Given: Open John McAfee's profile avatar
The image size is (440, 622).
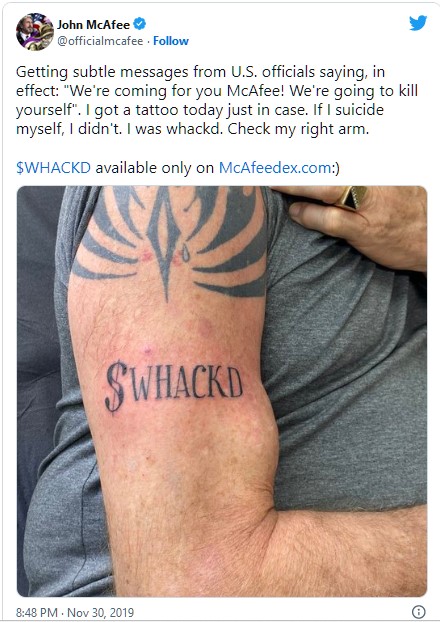Looking at the screenshot, I should point(35,32).
